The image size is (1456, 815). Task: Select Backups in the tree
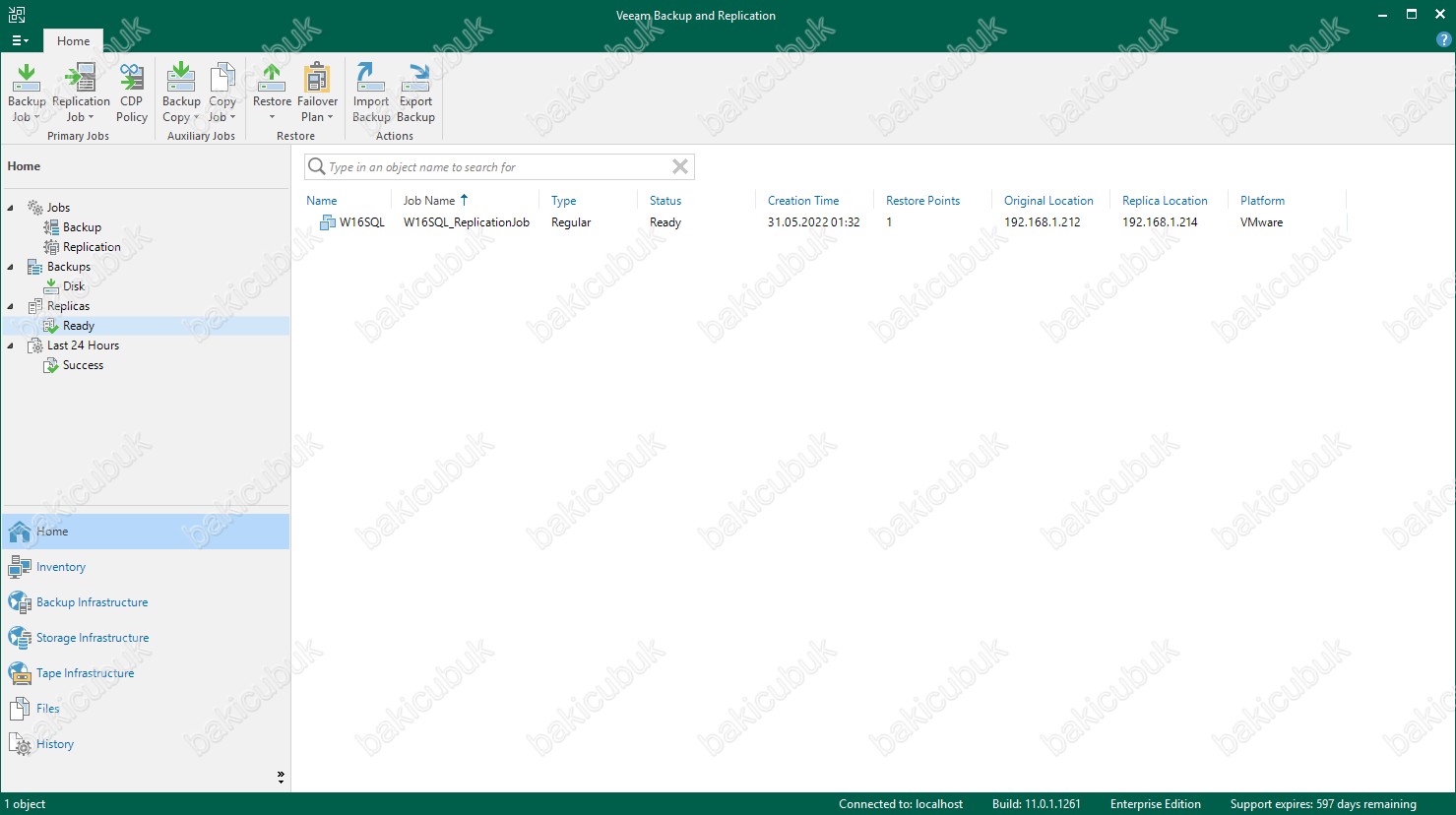click(x=68, y=267)
